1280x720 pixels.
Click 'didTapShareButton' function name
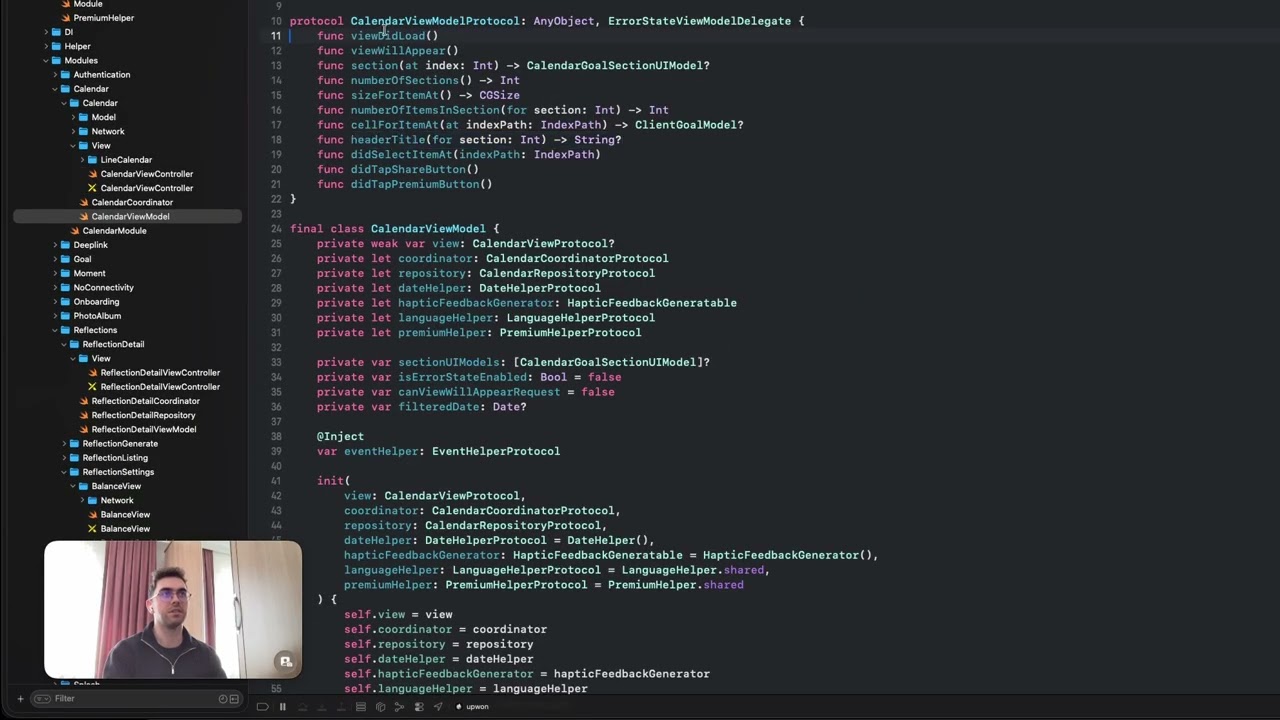coord(411,170)
